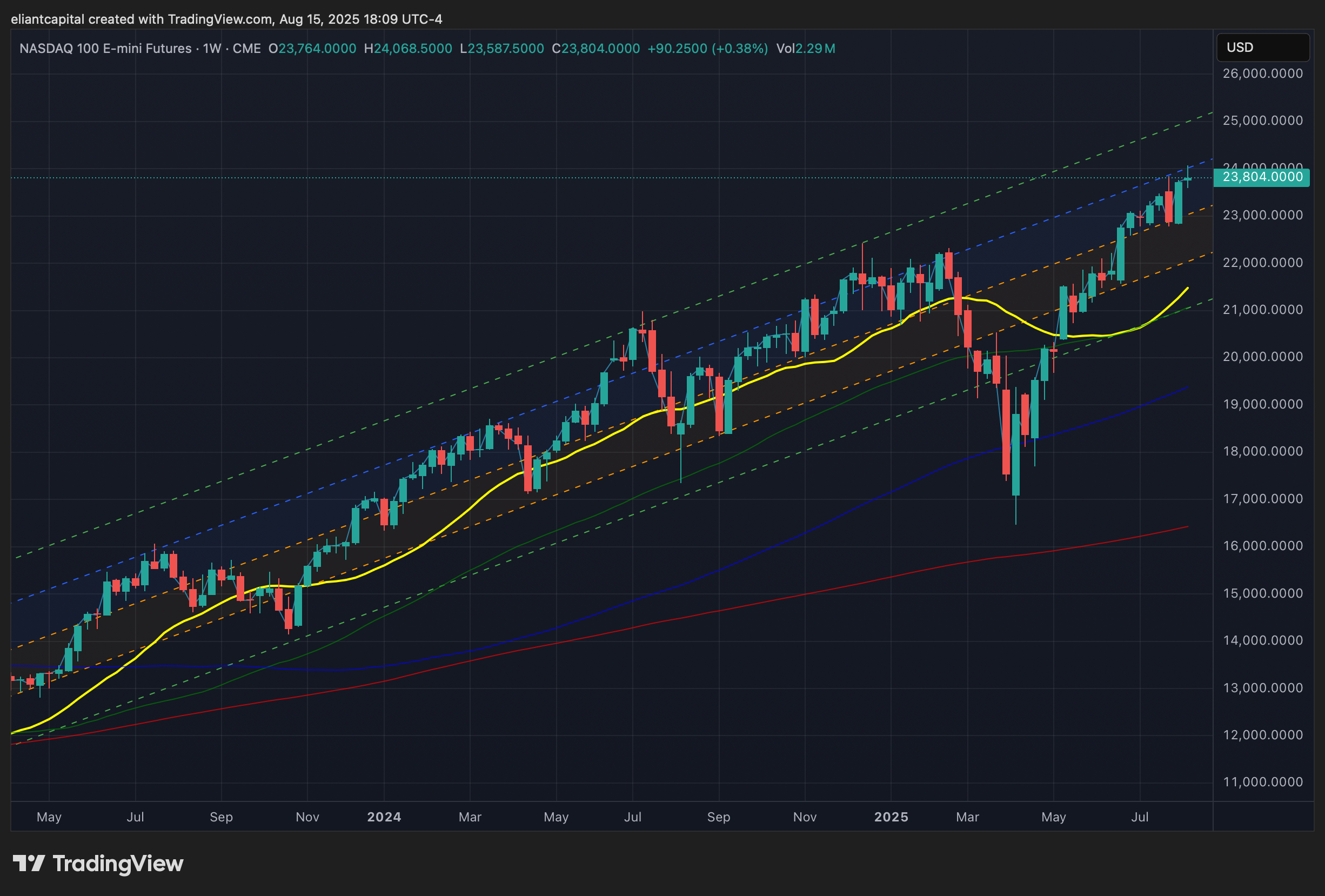Click the 18,000.0000 price axis label
The image size is (1325, 896).
[x=1262, y=451]
